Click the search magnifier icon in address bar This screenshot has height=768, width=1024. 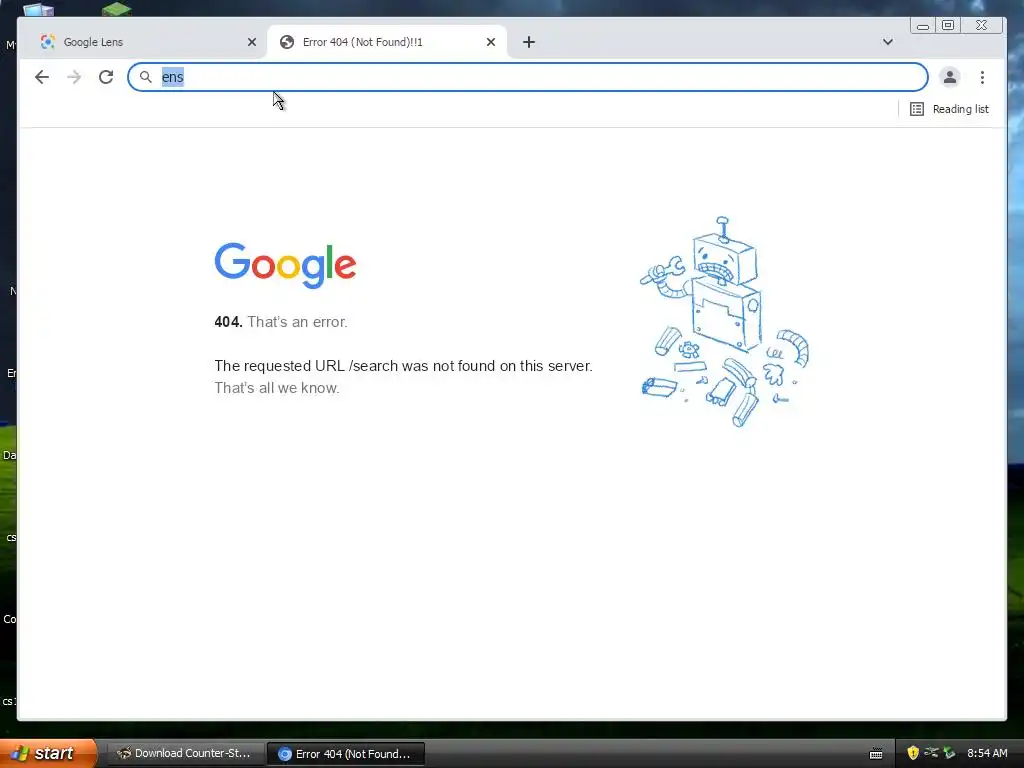coord(146,77)
